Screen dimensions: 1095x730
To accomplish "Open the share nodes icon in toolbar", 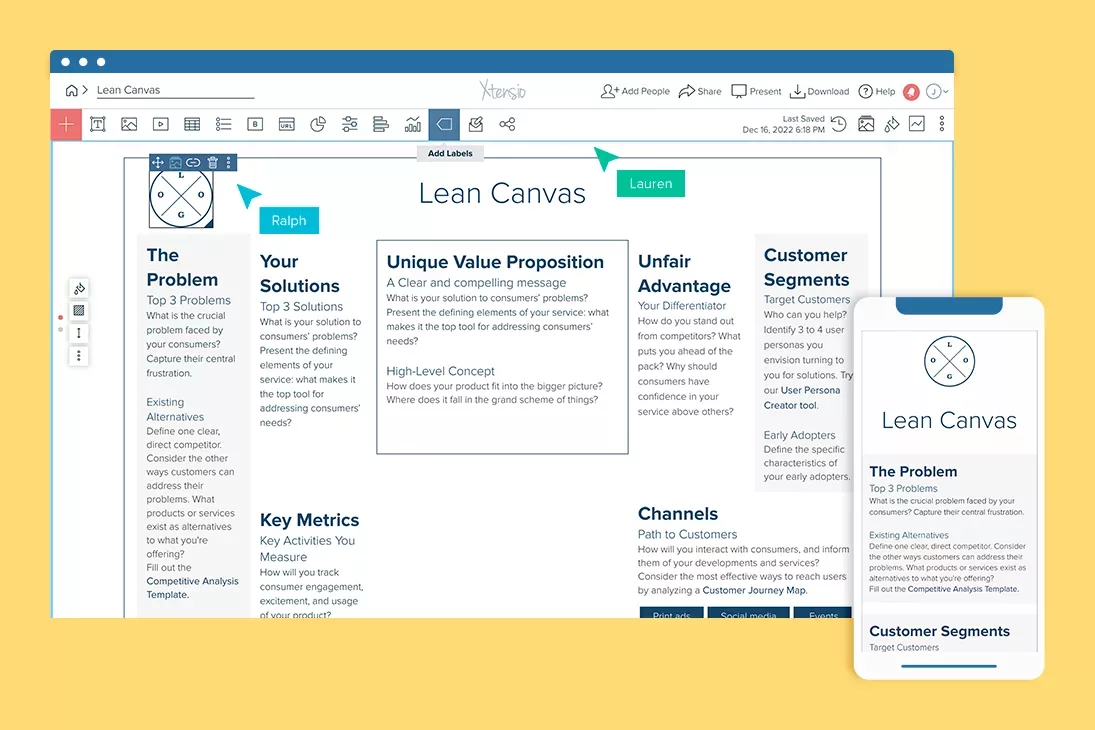I will 507,124.
